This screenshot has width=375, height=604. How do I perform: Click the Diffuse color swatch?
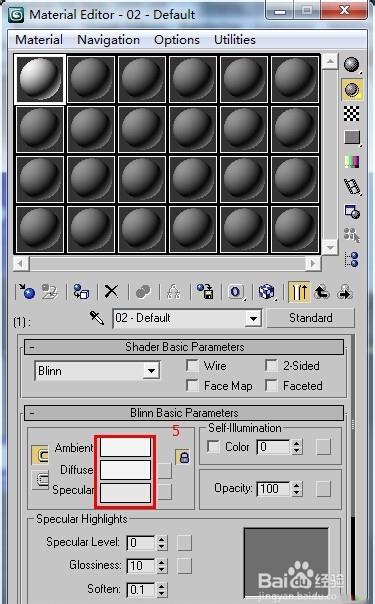click(126, 470)
